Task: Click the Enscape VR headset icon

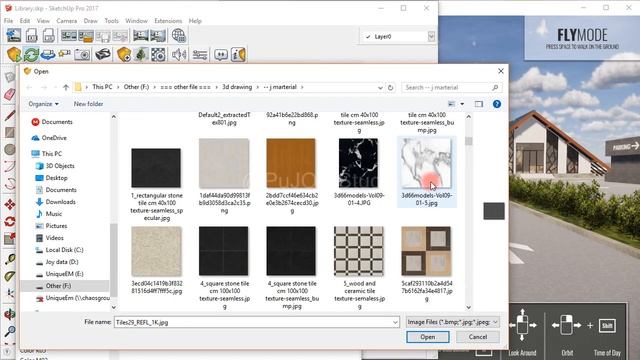Action: click(x=102, y=54)
